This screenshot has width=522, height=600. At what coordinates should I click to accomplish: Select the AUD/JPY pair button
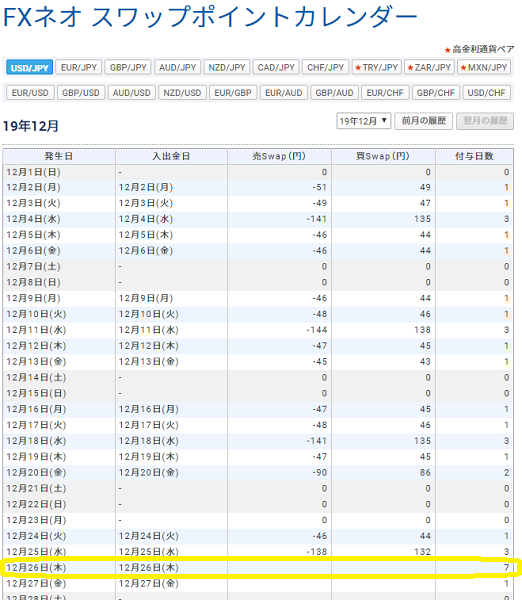pos(178,68)
